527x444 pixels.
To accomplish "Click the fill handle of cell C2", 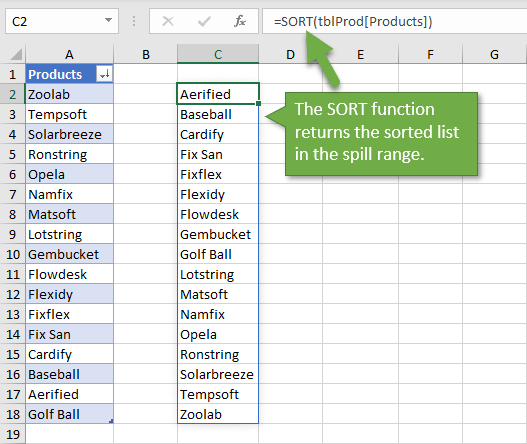I will pyautogui.click(x=258, y=104).
